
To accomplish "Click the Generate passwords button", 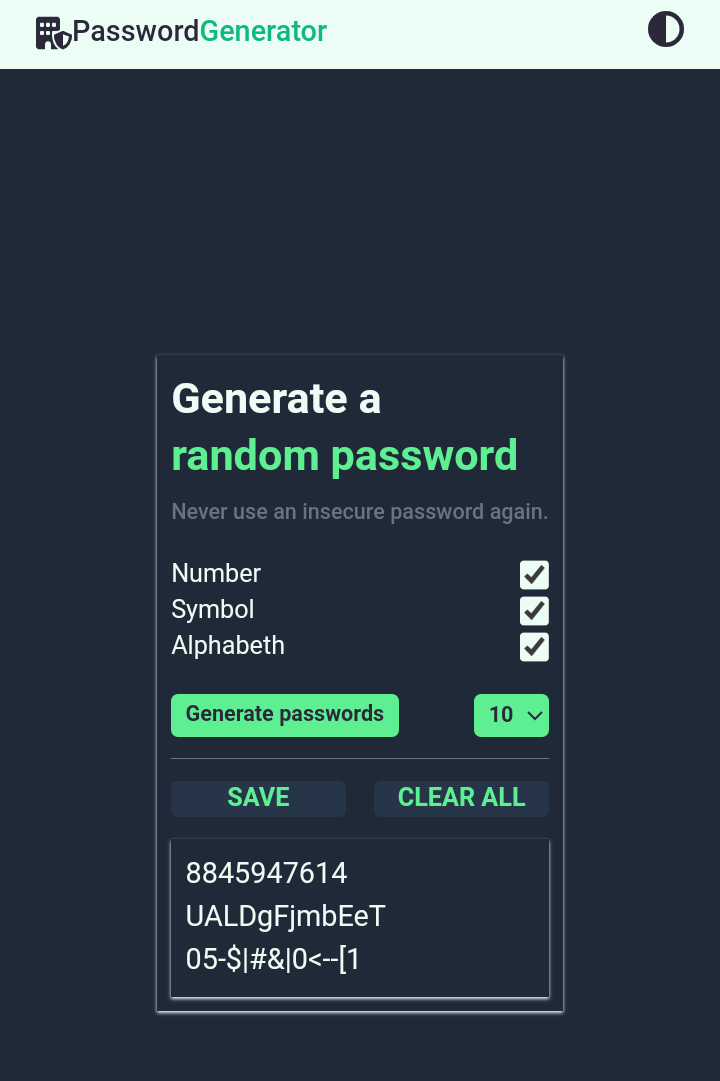I will click(x=284, y=714).
